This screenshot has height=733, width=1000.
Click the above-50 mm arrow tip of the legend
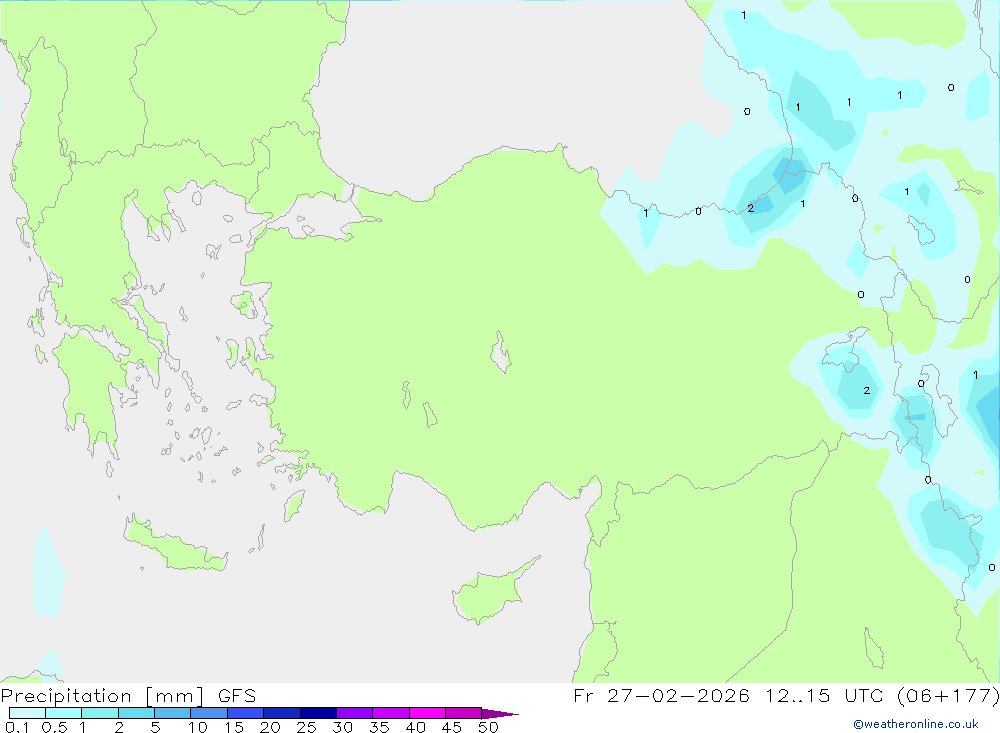(500, 714)
